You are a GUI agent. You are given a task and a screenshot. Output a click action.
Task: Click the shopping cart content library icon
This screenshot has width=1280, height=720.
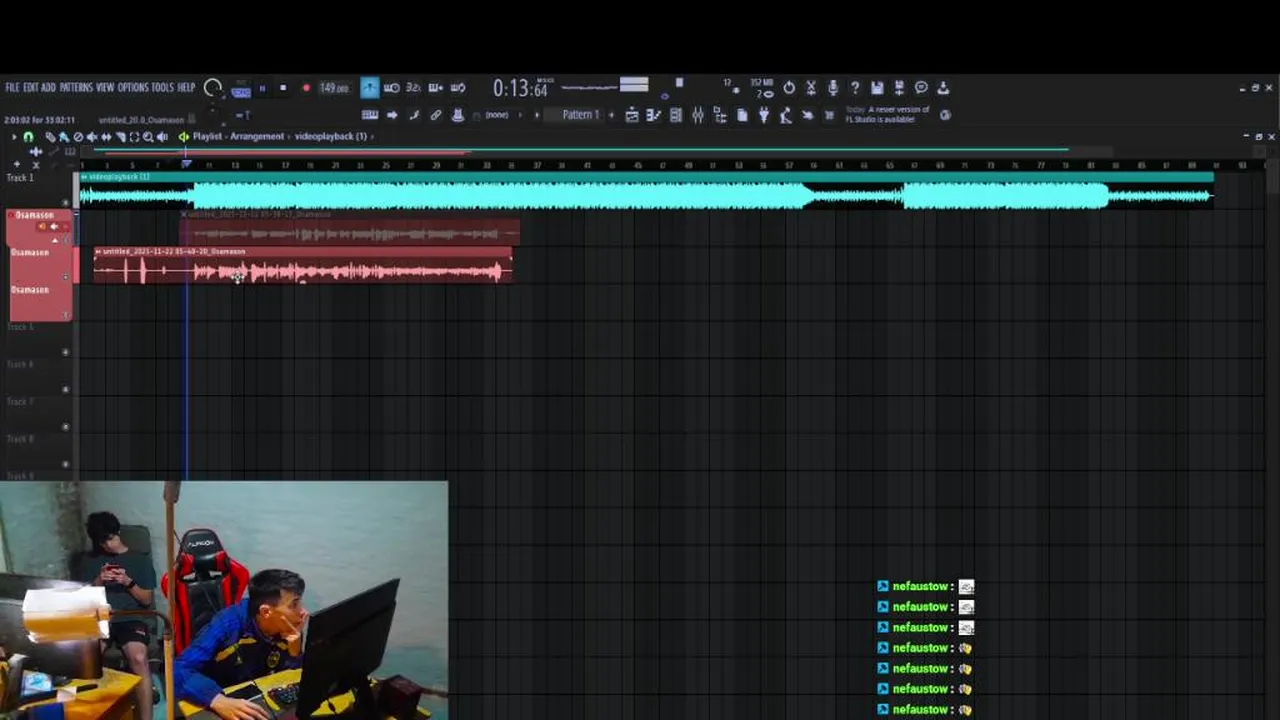(x=829, y=115)
